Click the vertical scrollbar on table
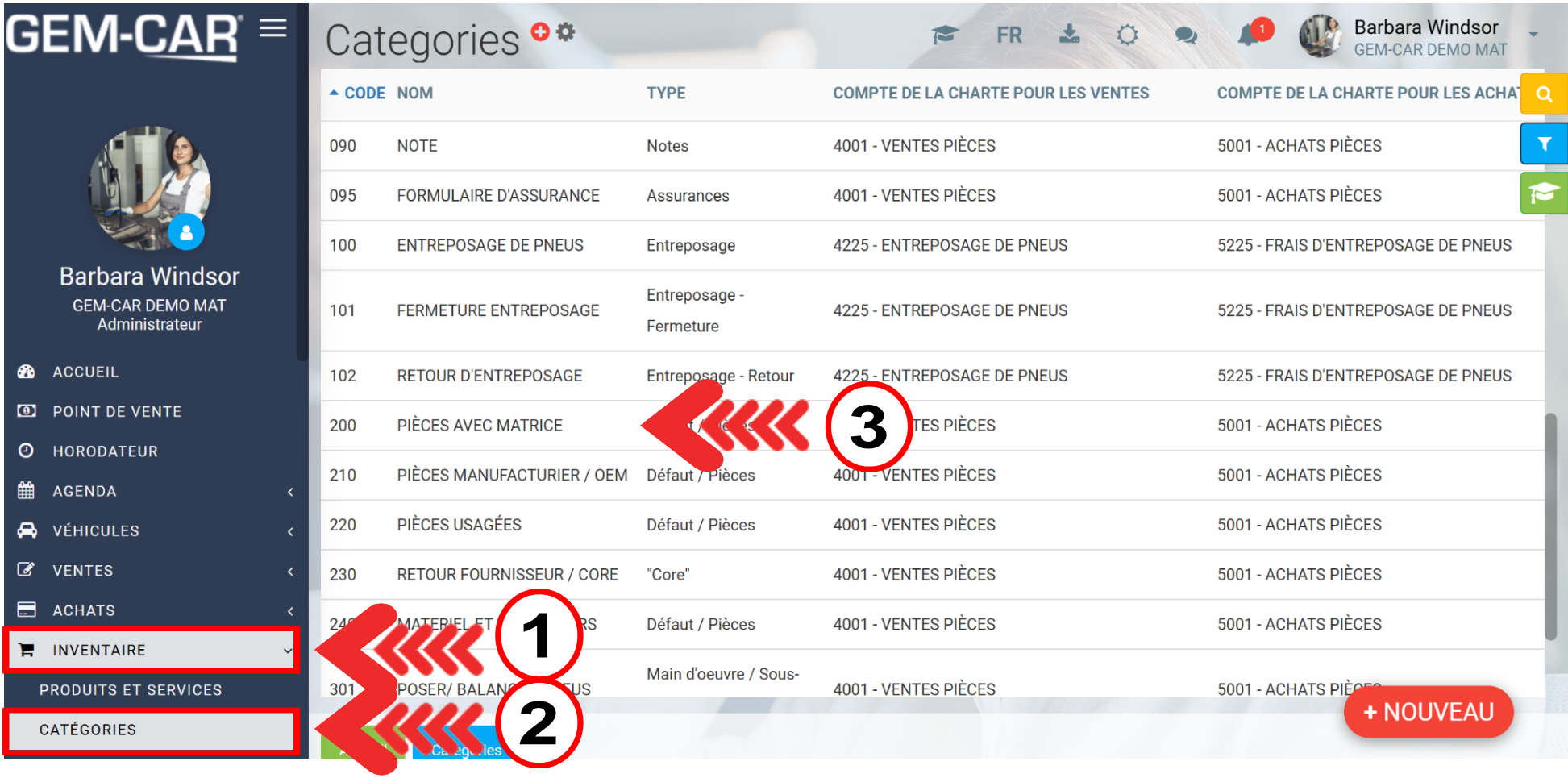This screenshot has width=1568, height=778. click(1549, 524)
